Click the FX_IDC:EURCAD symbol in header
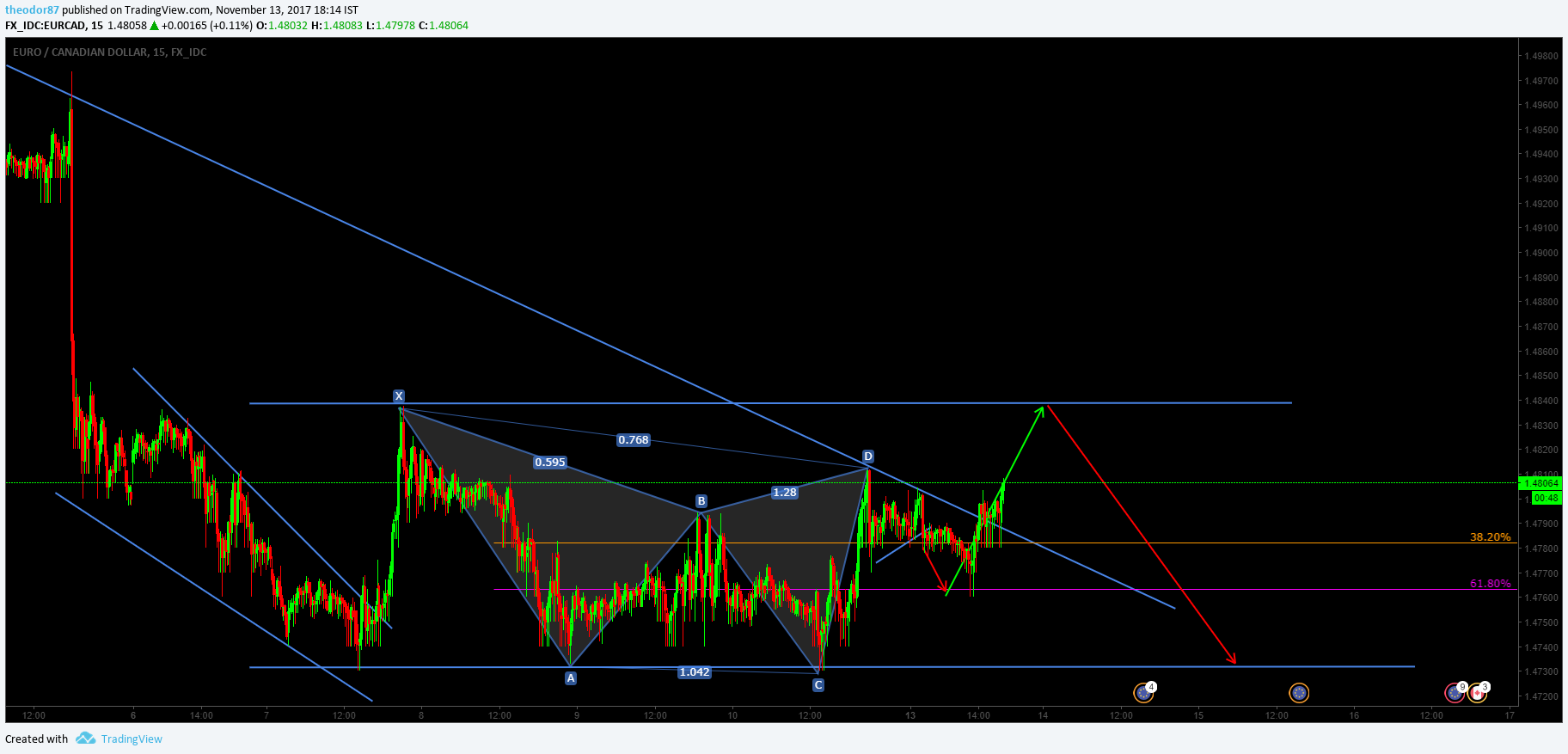The height and width of the screenshot is (754, 1568). click(x=46, y=26)
